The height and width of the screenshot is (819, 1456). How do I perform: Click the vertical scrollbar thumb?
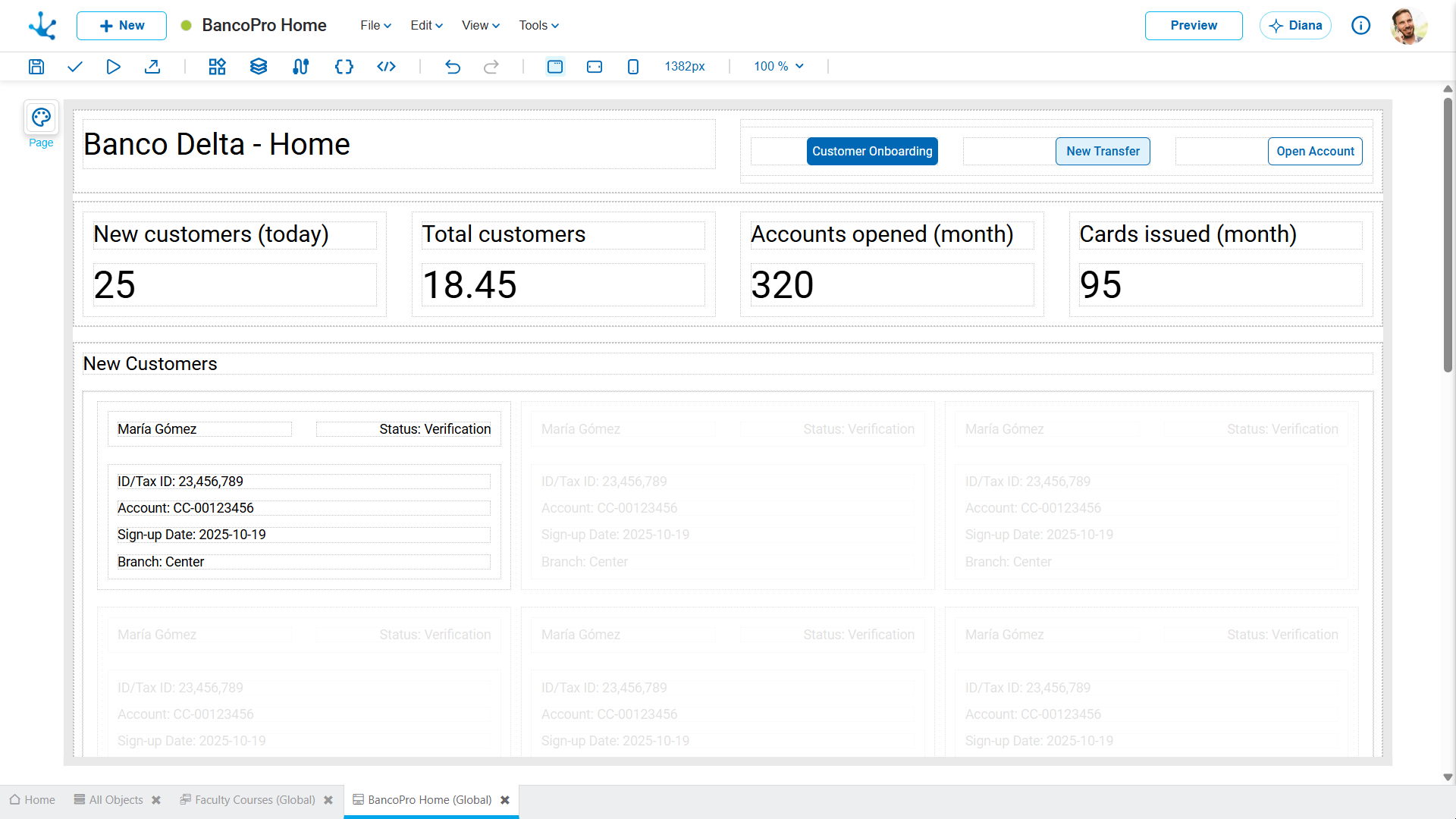(x=1448, y=235)
